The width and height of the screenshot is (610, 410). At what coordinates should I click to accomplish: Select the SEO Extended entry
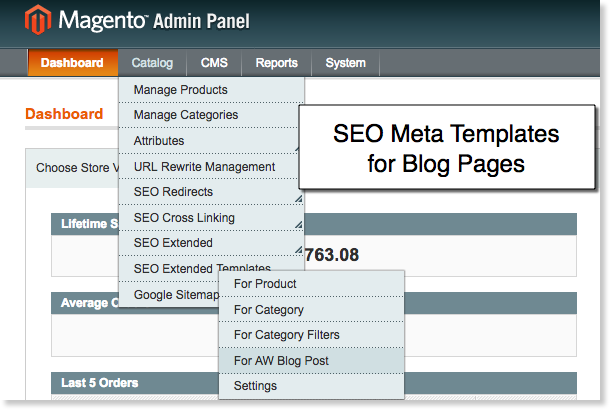[211, 243]
